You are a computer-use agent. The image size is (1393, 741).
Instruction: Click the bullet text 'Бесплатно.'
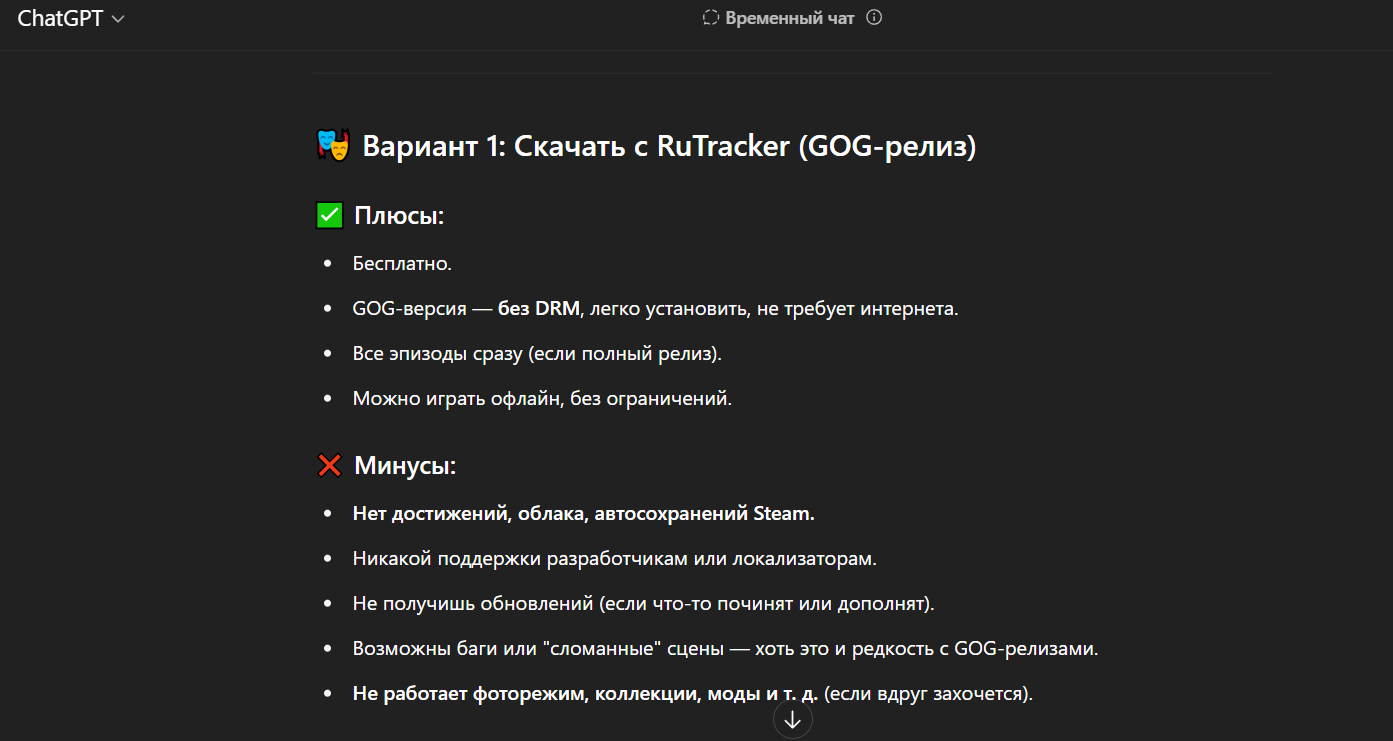403,264
